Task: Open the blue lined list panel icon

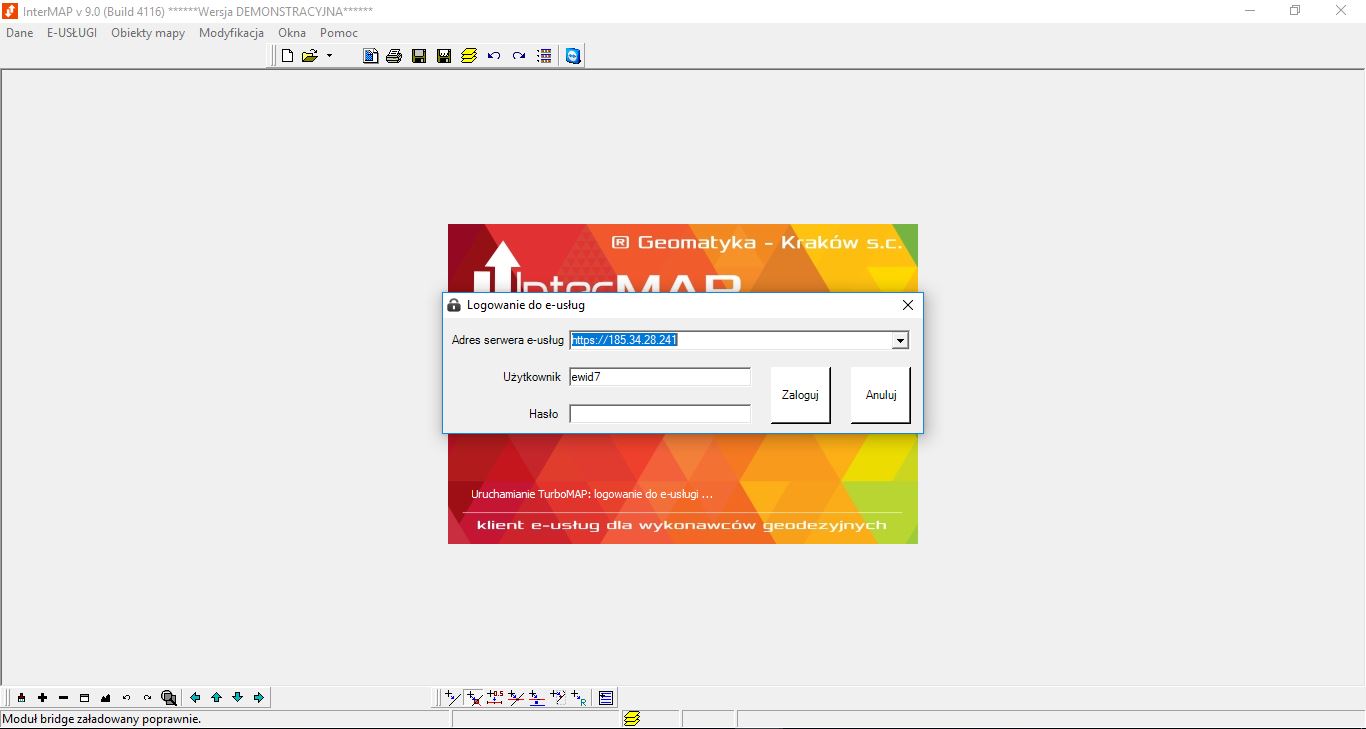Action: pyautogui.click(x=606, y=697)
